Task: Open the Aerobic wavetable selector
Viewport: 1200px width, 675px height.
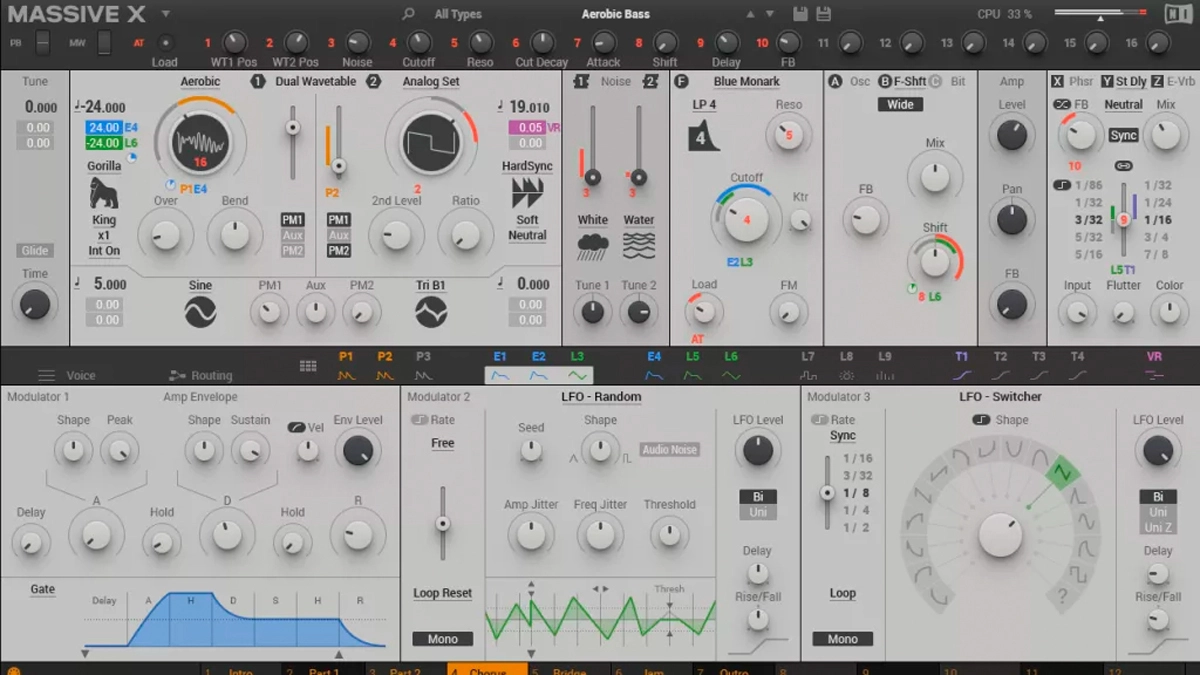Action: pos(200,82)
